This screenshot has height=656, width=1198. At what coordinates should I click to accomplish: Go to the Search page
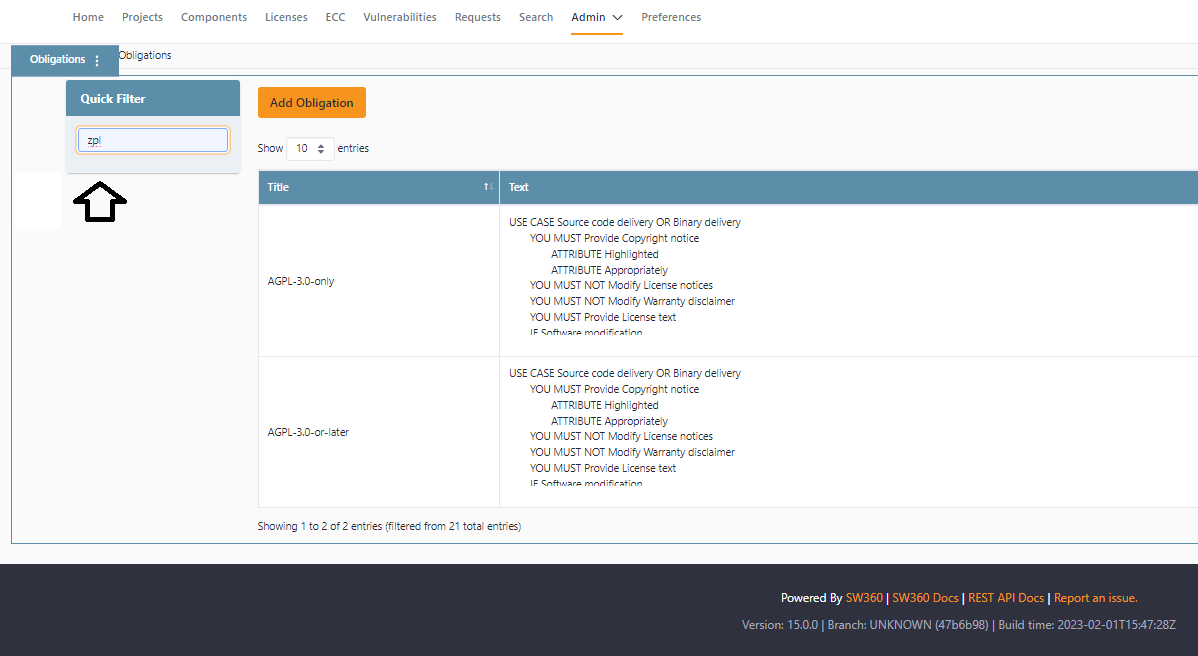point(536,17)
